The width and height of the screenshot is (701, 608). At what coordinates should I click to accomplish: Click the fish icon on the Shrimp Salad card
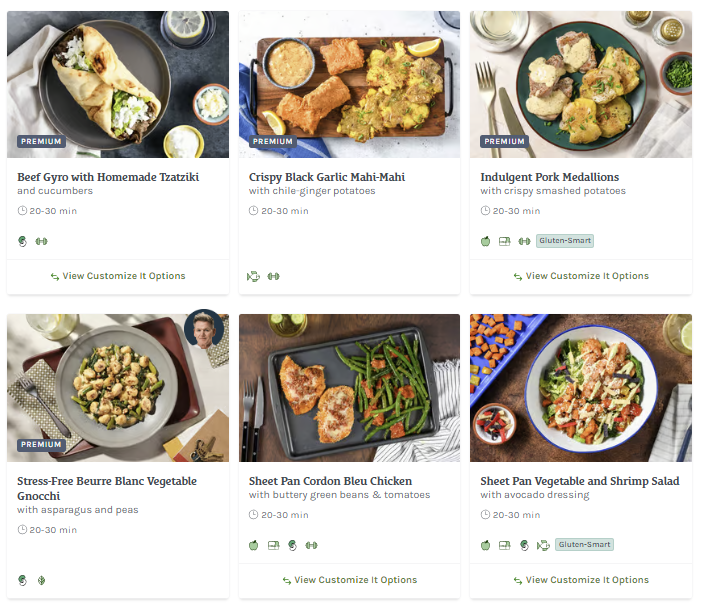point(543,545)
